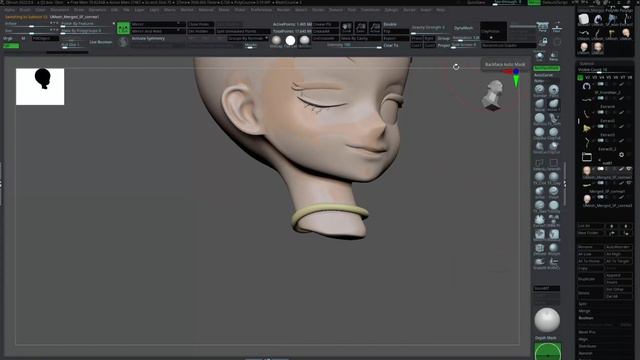Open the gear settings beside the folder
Image resolution: width=640 pixels, height=360 pixels.
point(621,155)
